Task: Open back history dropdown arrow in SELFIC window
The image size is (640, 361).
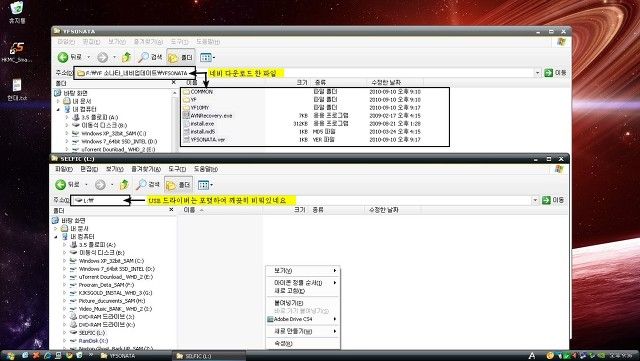Action: point(86,185)
